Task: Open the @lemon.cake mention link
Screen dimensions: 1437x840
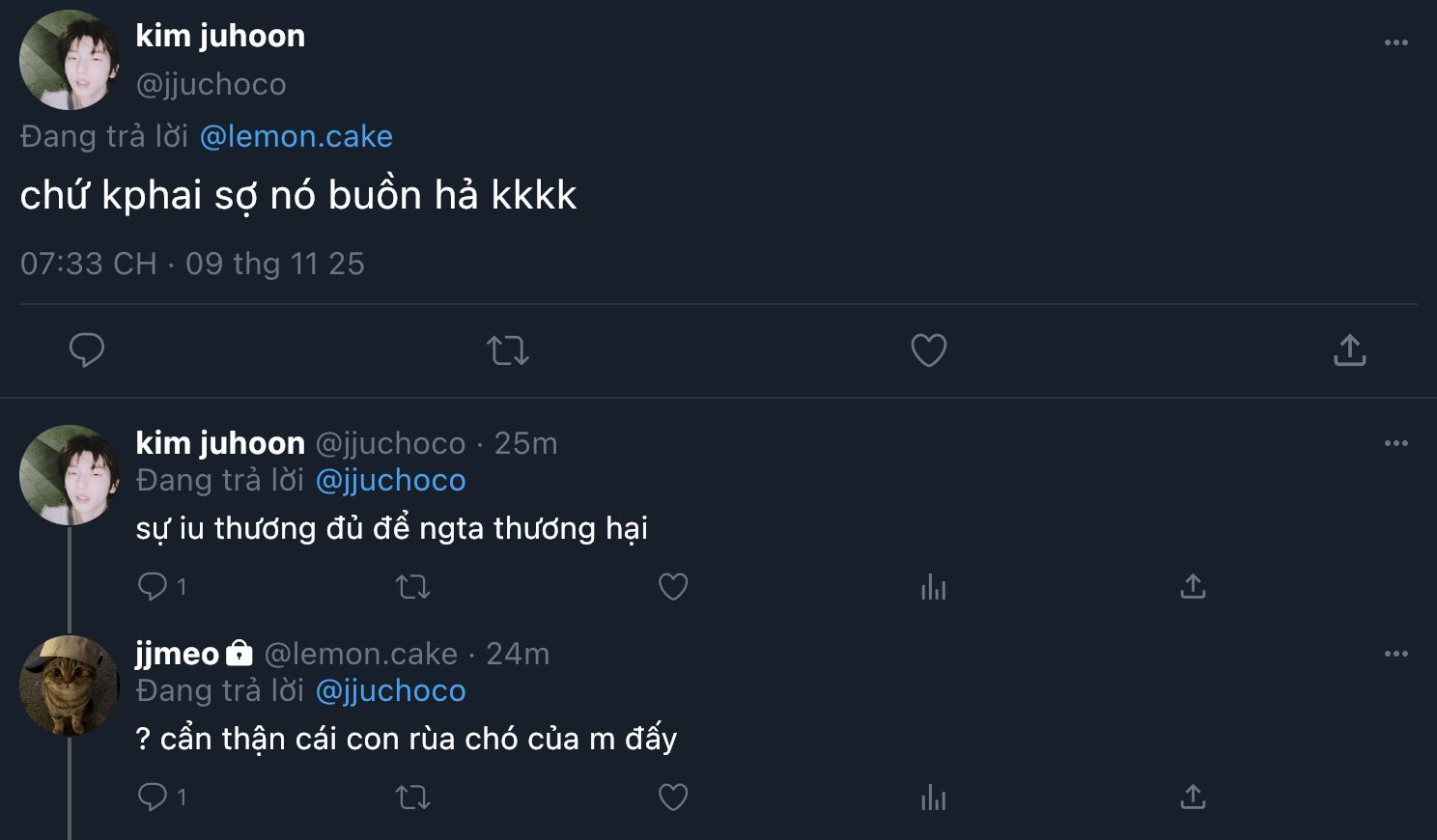Action: click(296, 136)
